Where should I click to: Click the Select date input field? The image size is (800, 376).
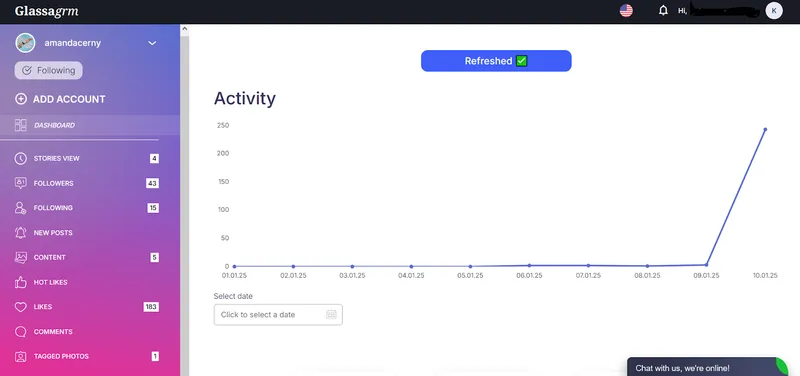click(x=278, y=315)
